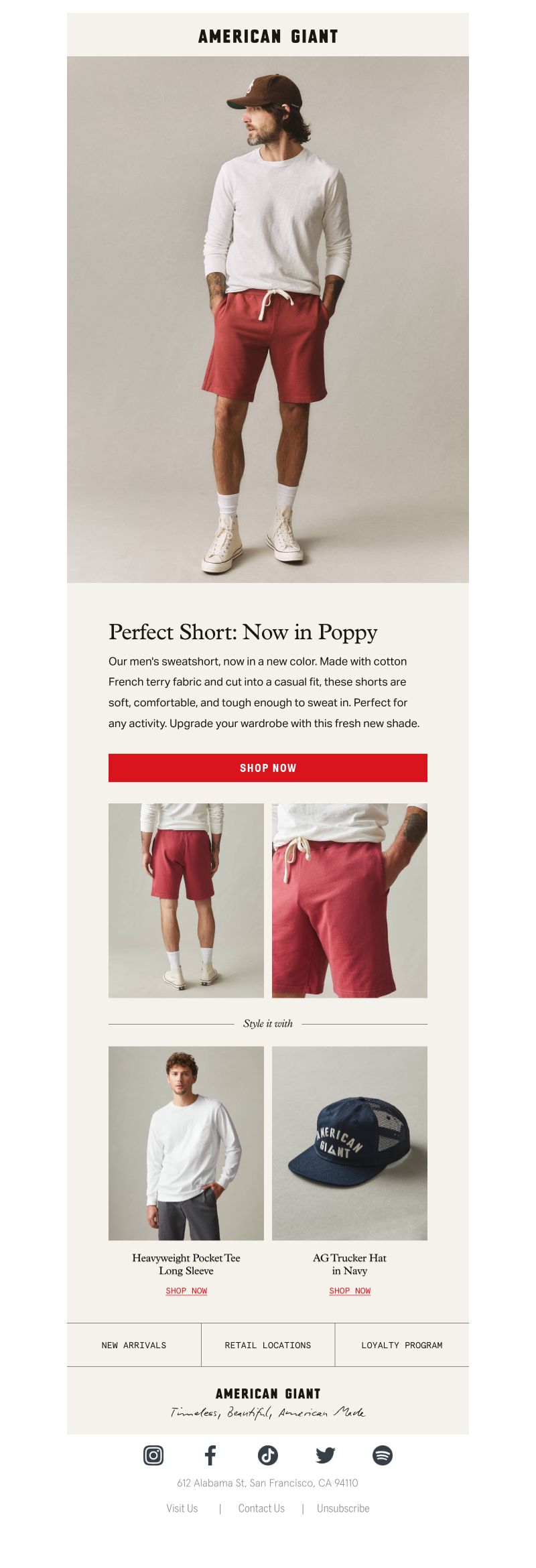
Task: Go to Retail Locations
Action: click(x=268, y=1345)
